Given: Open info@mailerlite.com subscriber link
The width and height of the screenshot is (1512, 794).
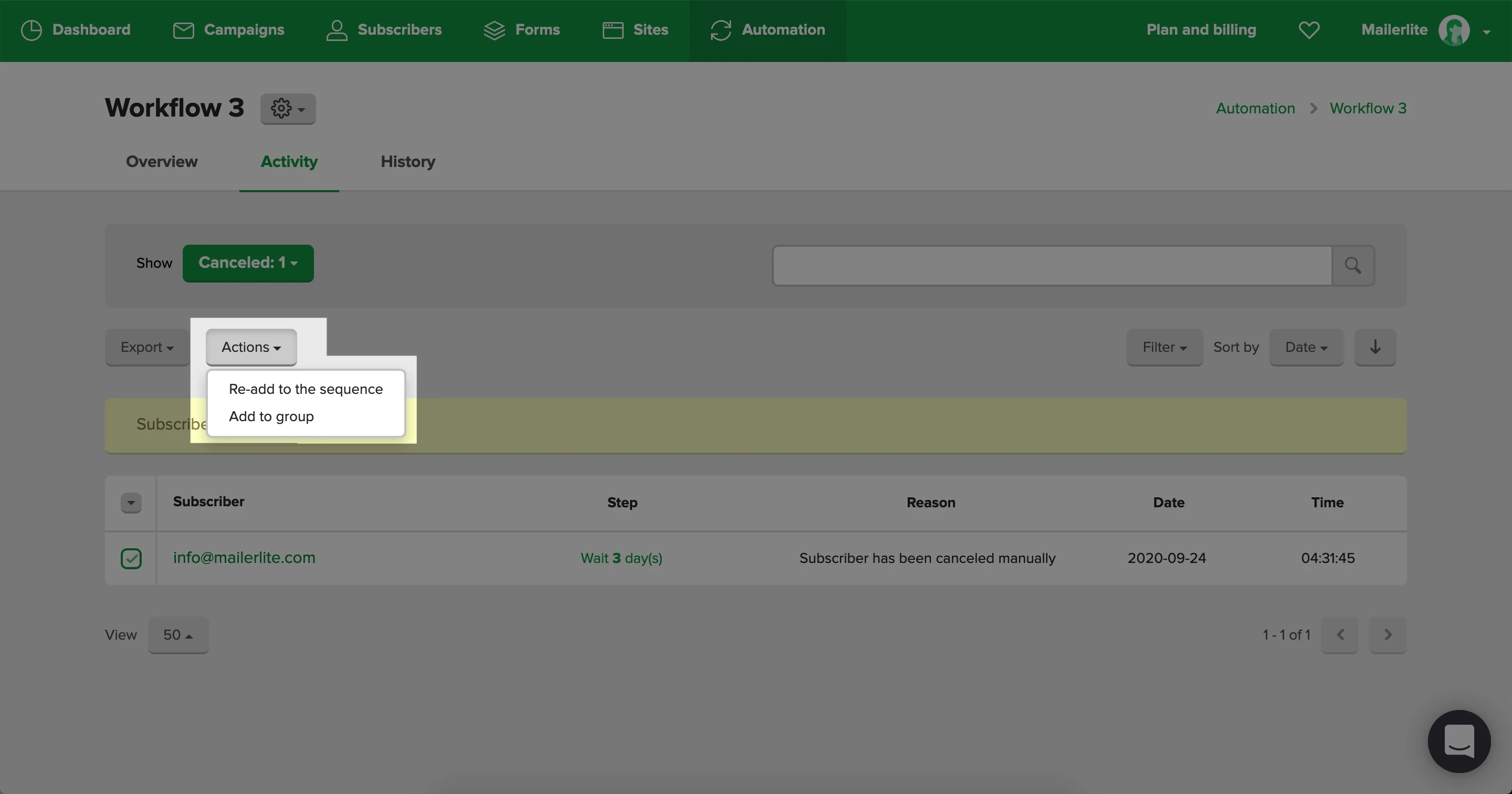Looking at the screenshot, I should coord(244,558).
